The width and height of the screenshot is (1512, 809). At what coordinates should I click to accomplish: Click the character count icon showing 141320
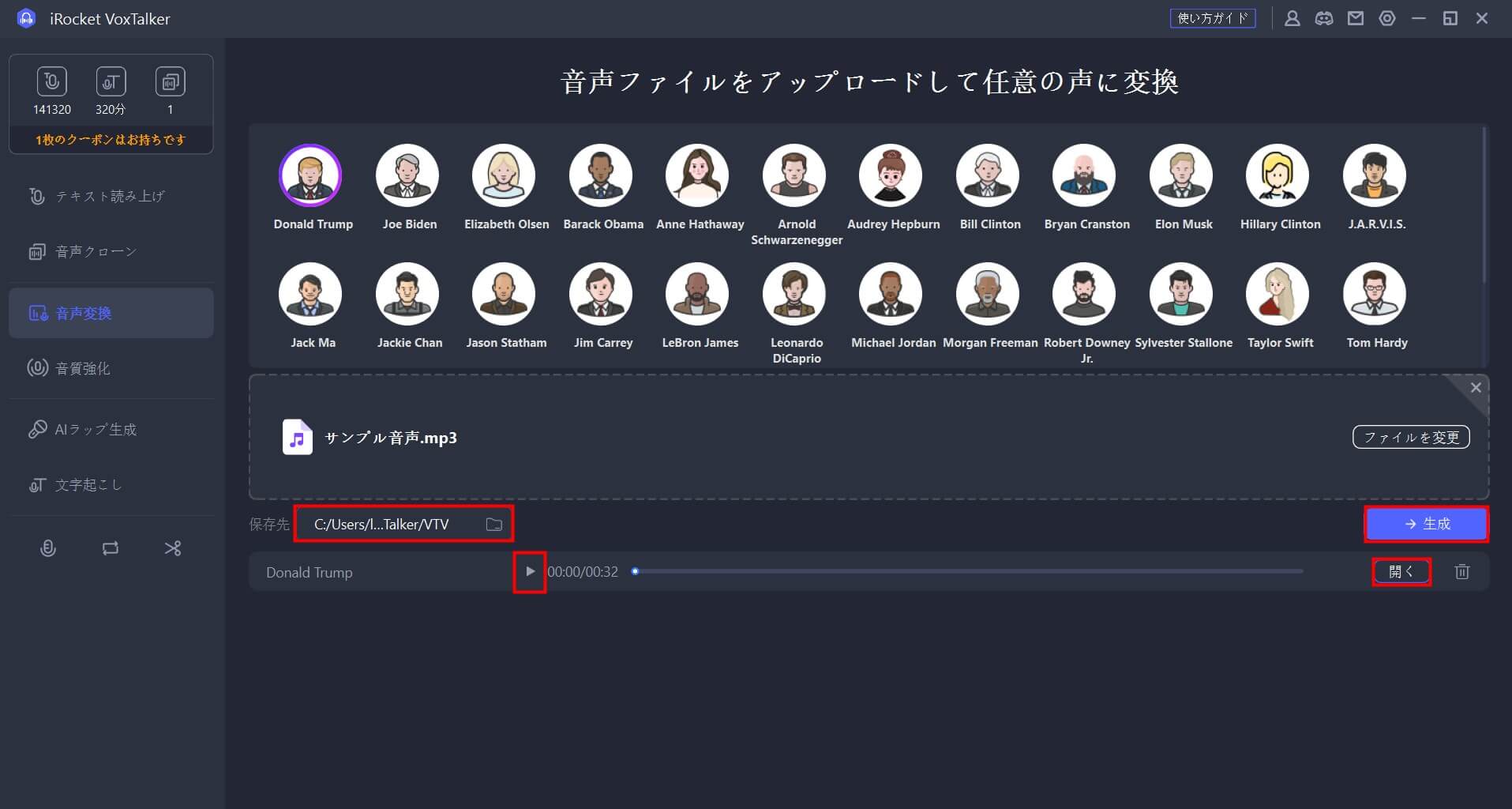point(52,81)
